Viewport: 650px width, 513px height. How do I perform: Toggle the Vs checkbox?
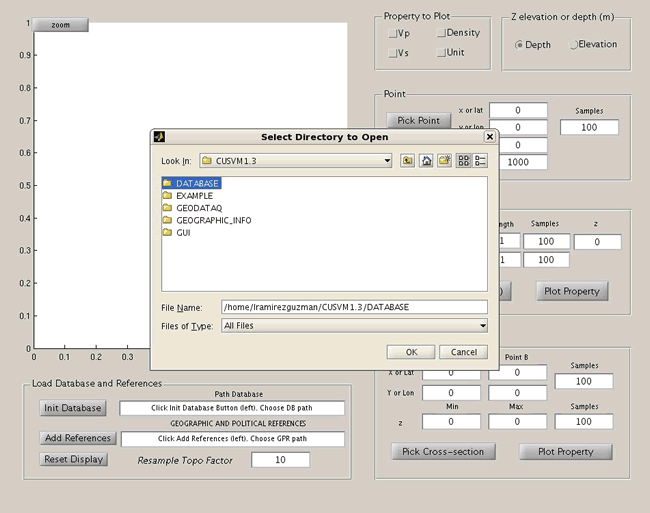393,53
